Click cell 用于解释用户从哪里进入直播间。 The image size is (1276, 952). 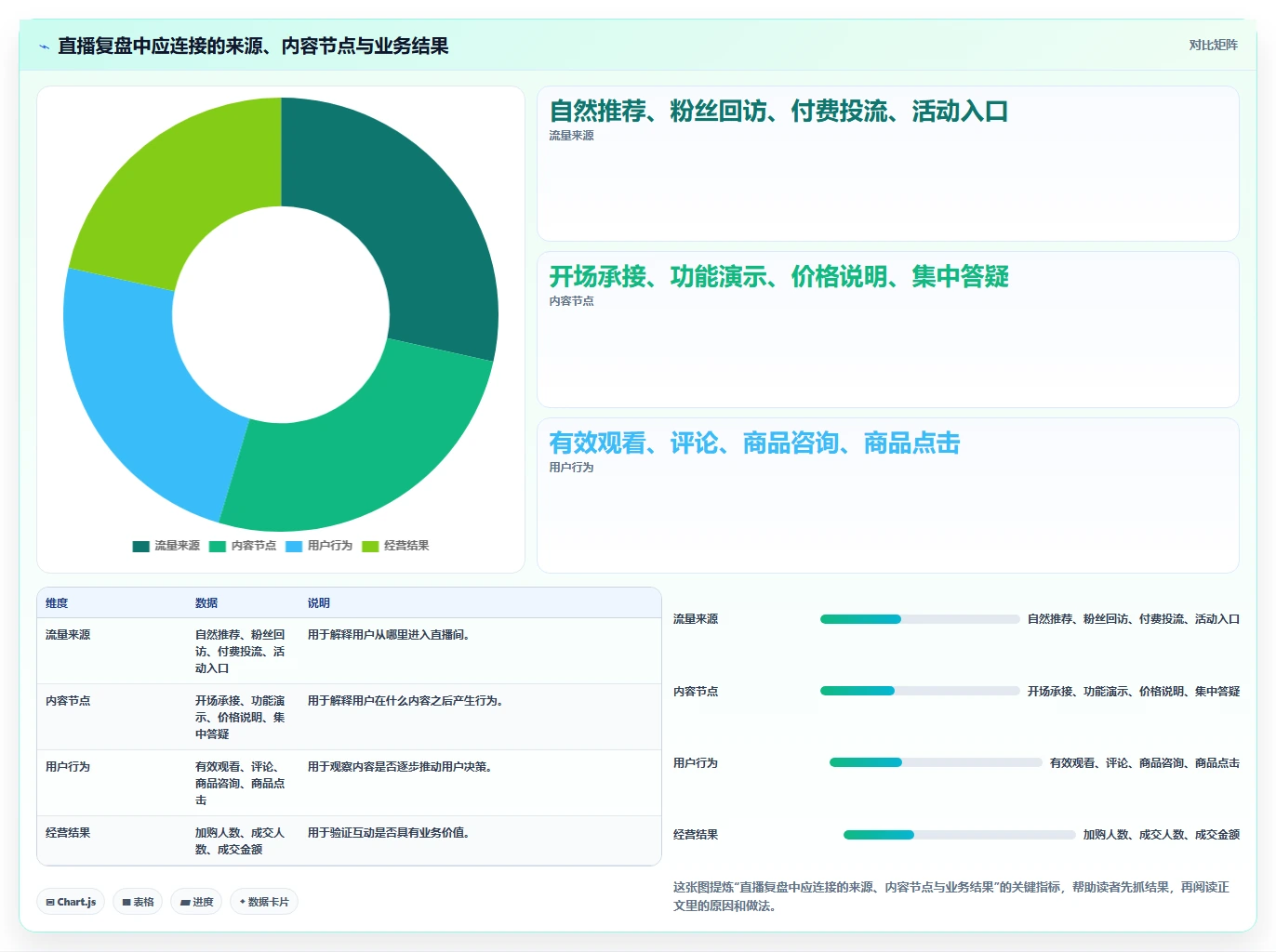pyautogui.click(x=391, y=635)
